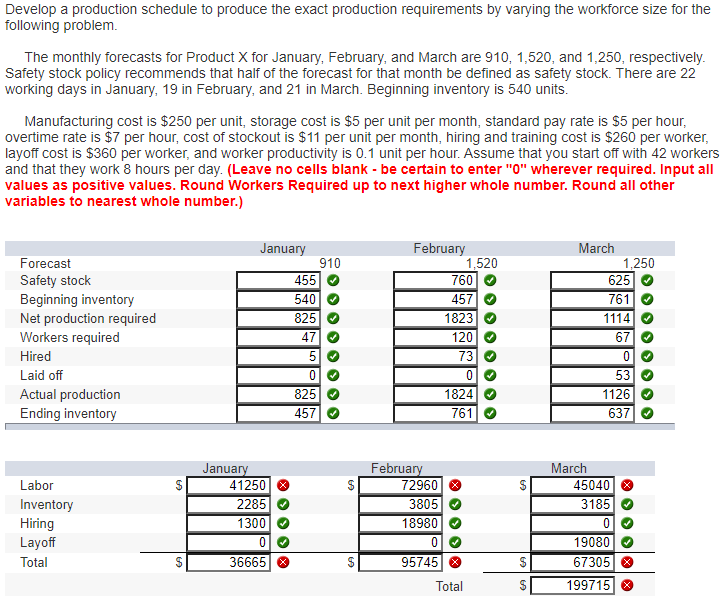Edit March Ending inventory field 637
Screen dimensions: 720x596
pyautogui.click(x=592, y=414)
